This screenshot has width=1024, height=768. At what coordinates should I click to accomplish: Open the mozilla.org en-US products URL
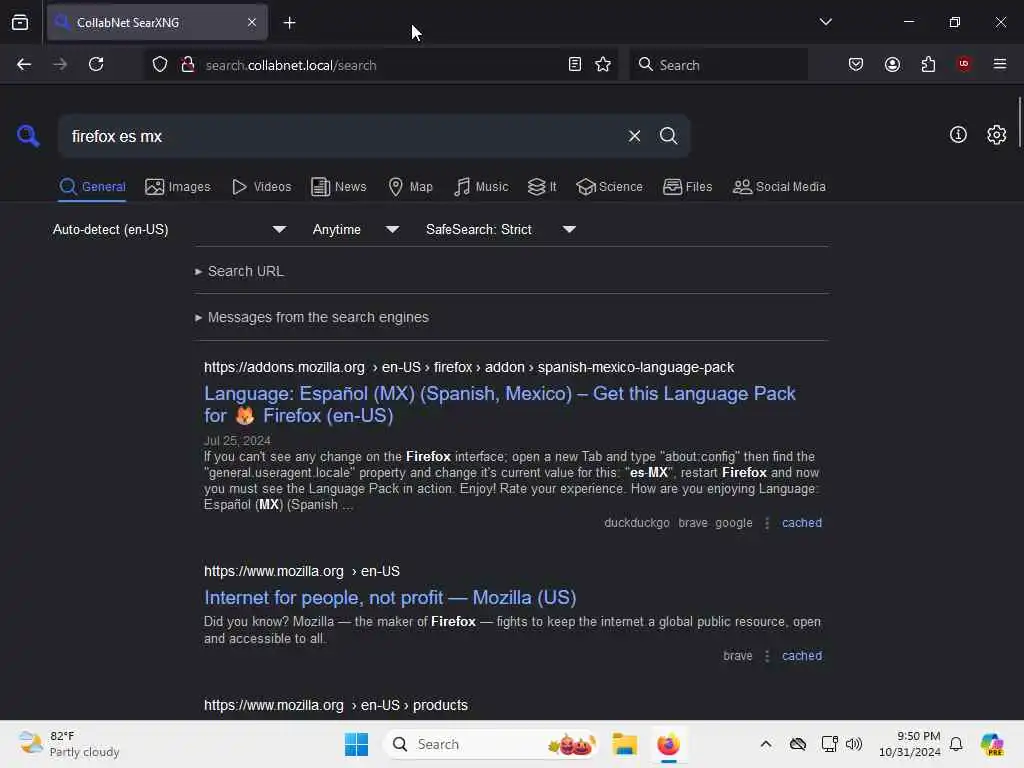336,705
